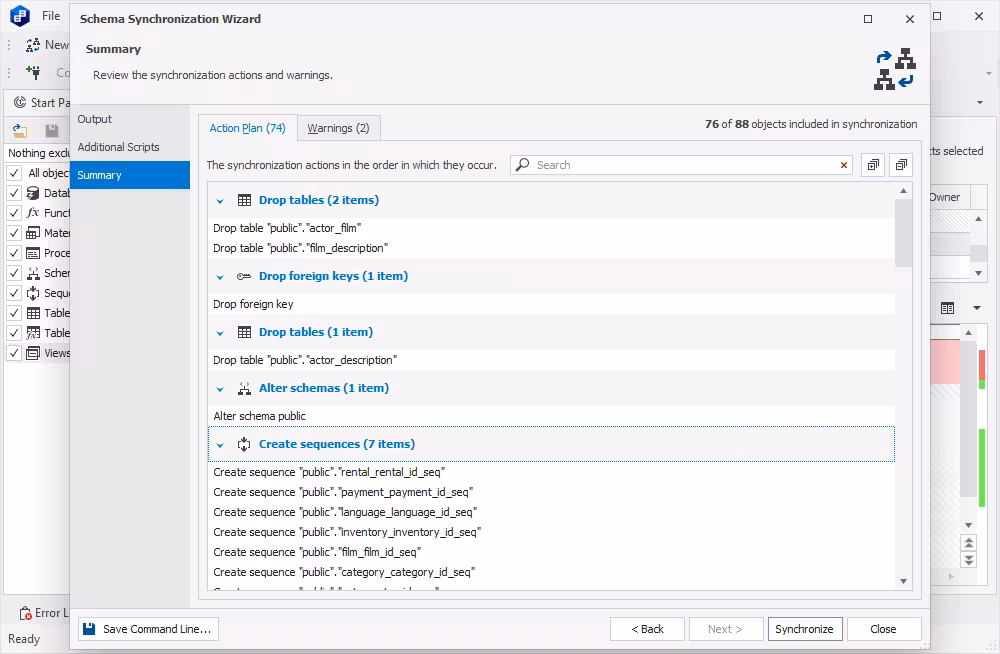Toggle the Sequences checkbox
This screenshot has width=1000, height=654.
(x=14, y=293)
